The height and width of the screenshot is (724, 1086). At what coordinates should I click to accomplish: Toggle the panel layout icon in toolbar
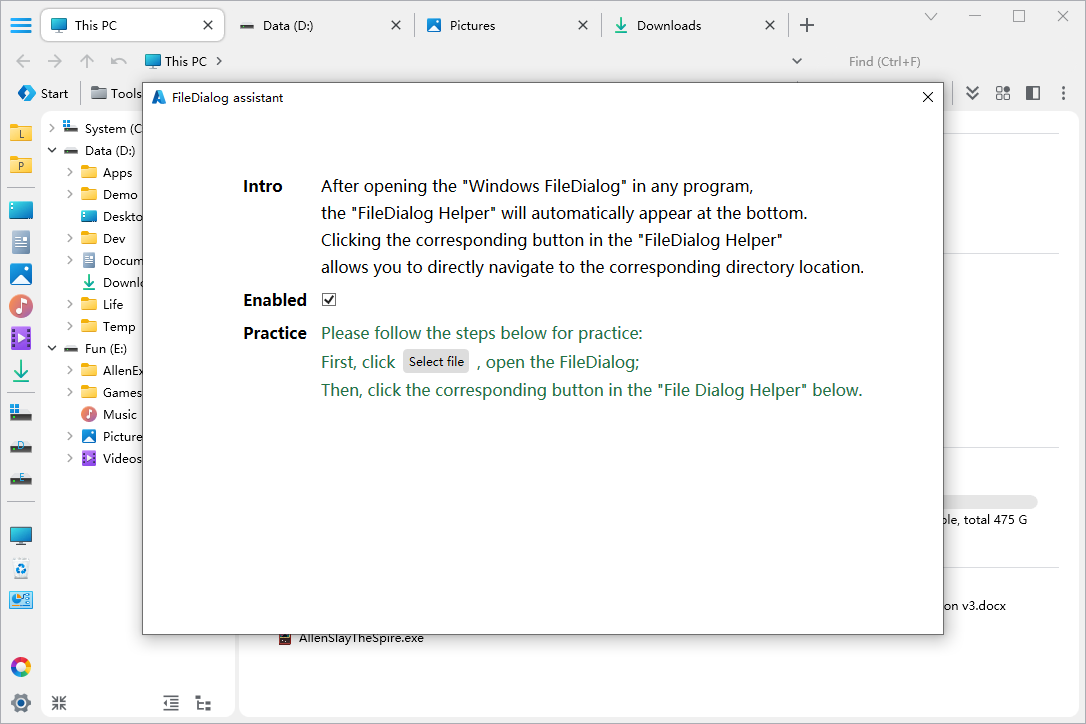[1033, 93]
